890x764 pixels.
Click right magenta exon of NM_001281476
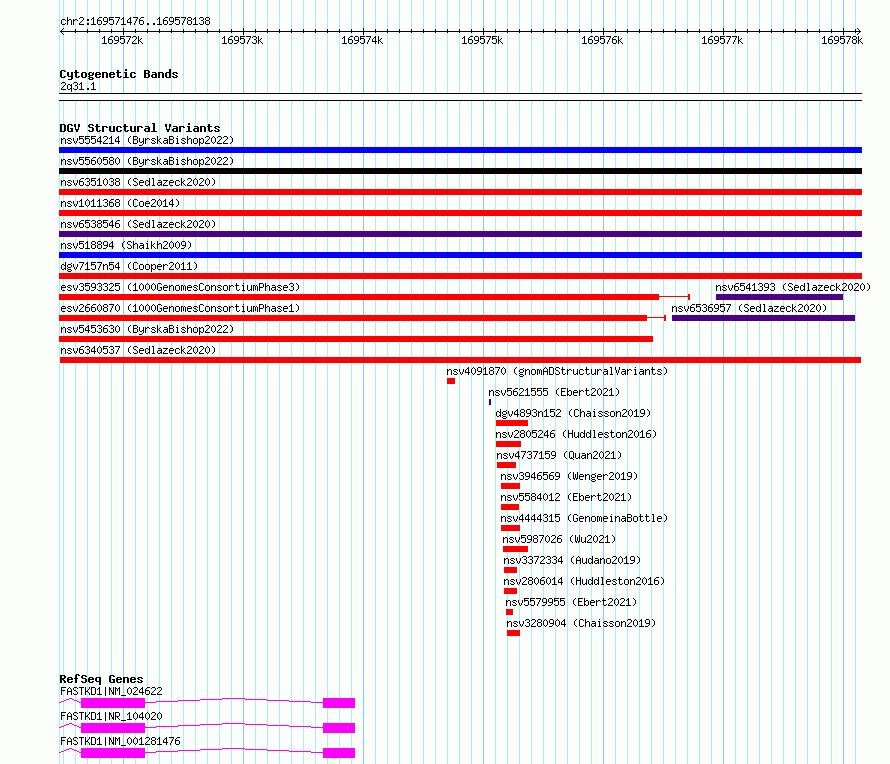[339, 753]
